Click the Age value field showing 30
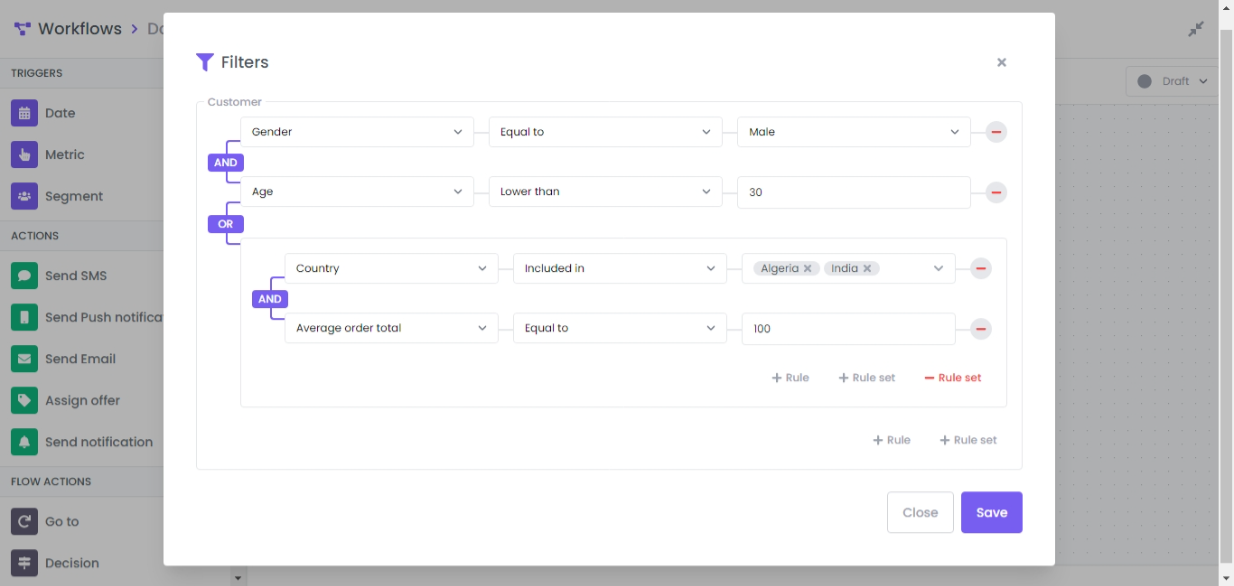 (853, 192)
